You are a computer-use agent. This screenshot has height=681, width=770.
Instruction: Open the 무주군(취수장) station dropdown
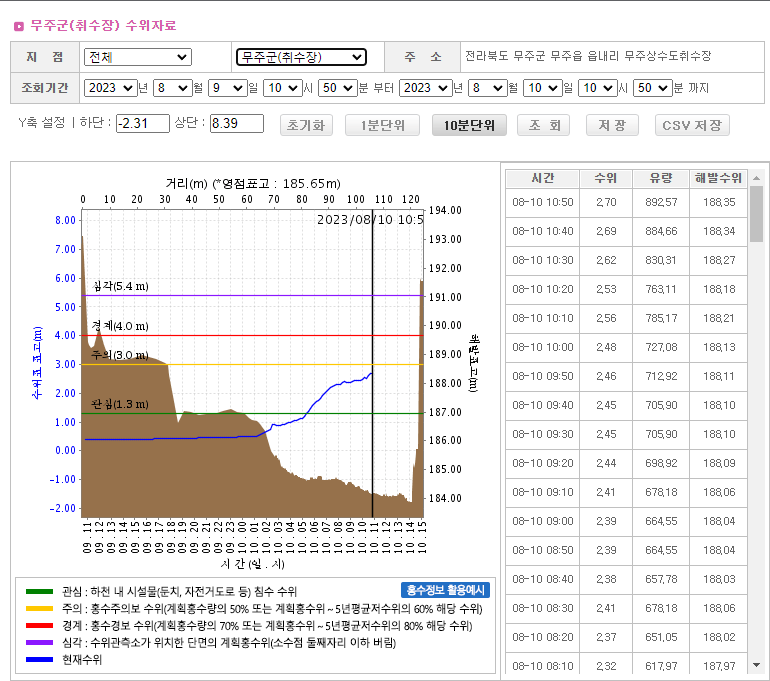click(x=301, y=57)
